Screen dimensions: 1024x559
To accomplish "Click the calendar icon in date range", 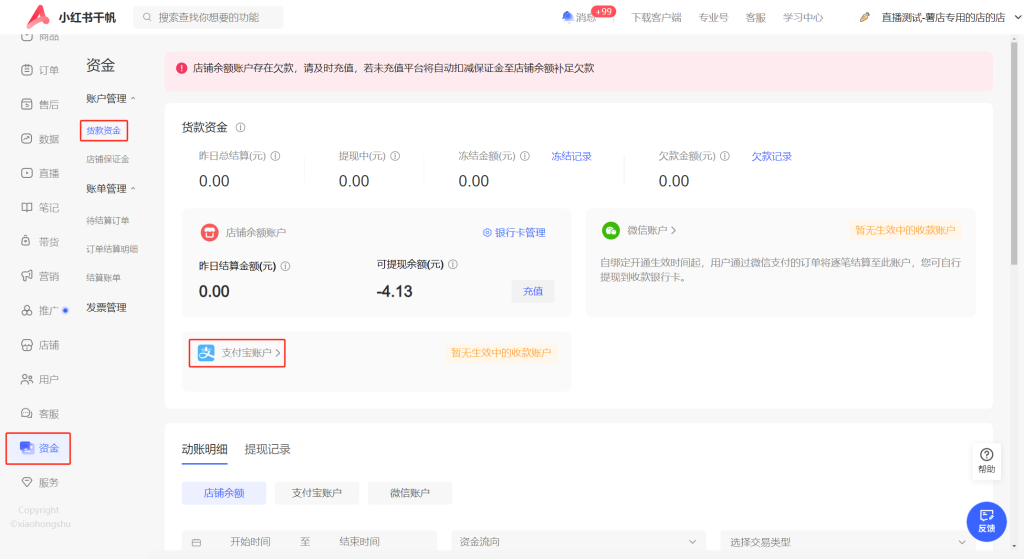I will pyautogui.click(x=197, y=542).
